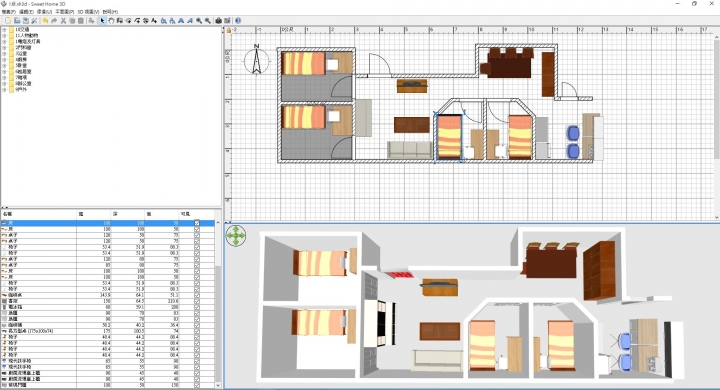Toggle the Bold text style icon
720x390 pixels.
[x=180, y=21]
